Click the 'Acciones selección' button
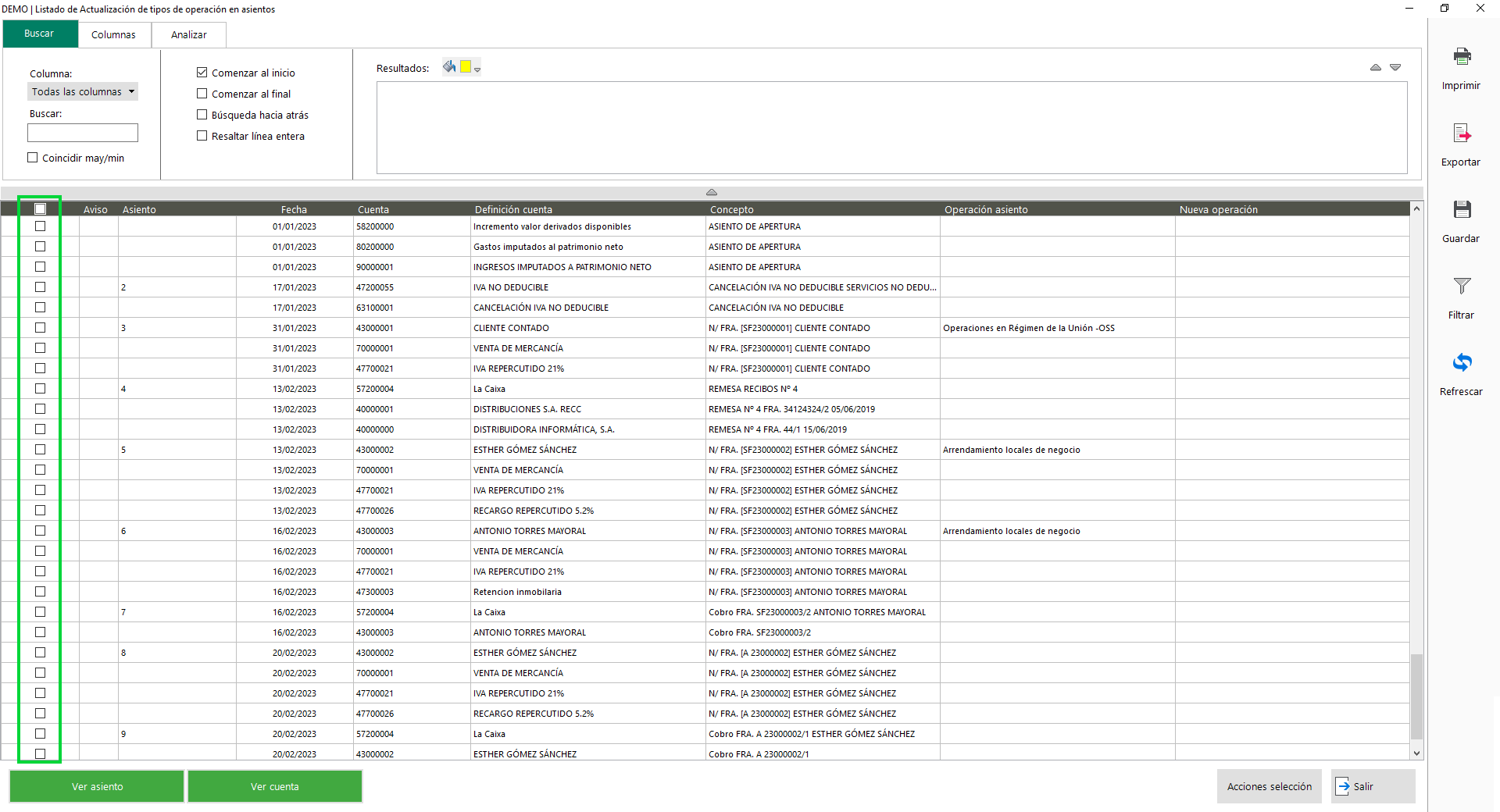Viewport: 1500px width, 812px height. coord(1270,786)
